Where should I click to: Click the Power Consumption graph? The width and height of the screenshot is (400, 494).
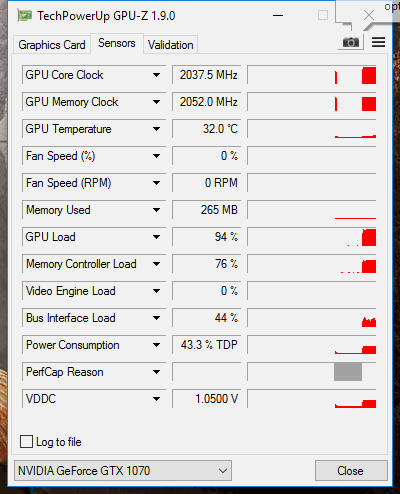pyautogui.click(x=312, y=345)
